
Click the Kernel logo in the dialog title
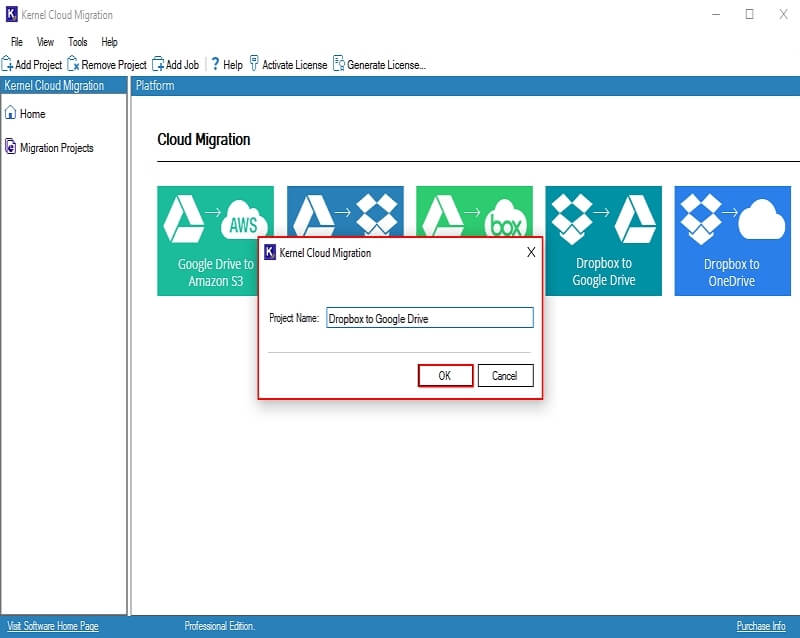269,252
